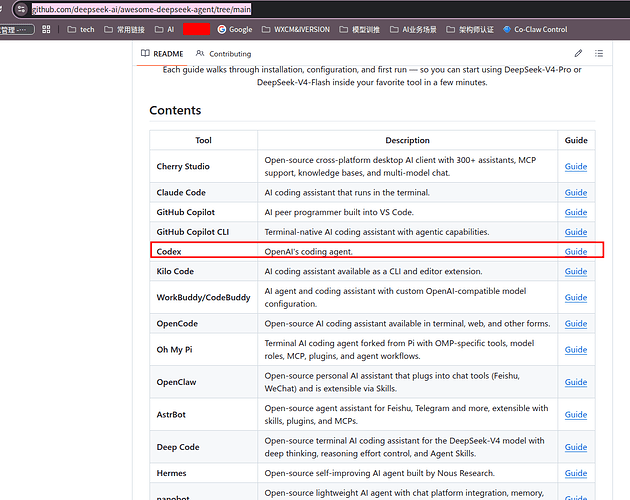This screenshot has height=500, width=630.
Task: Open the AI bookmarks folder
Action: [165, 29]
